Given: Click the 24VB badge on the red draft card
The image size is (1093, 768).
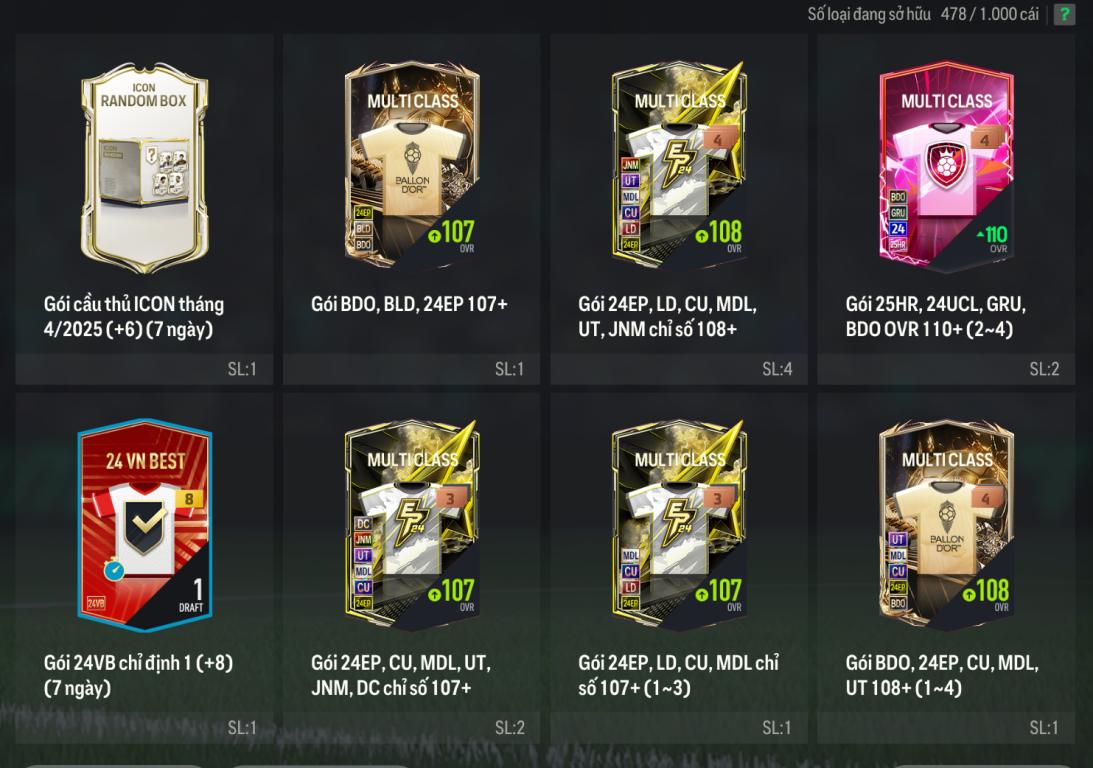Looking at the screenshot, I should (x=95, y=603).
